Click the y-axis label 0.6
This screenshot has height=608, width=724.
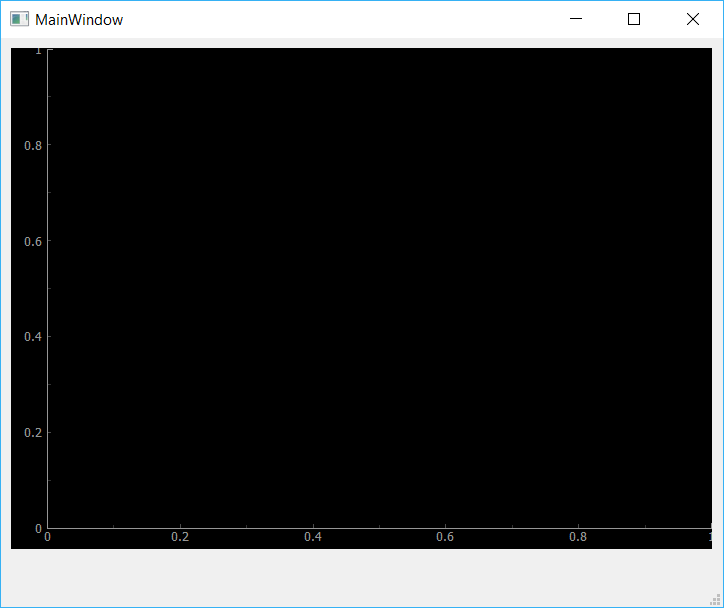point(33,241)
